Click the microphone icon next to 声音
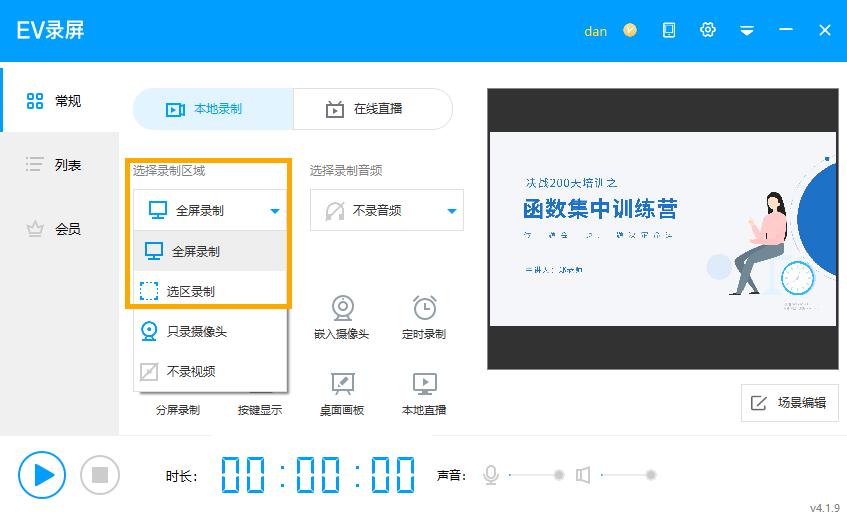Image resolution: width=847 pixels, height=512 pixels. (490, 475)
